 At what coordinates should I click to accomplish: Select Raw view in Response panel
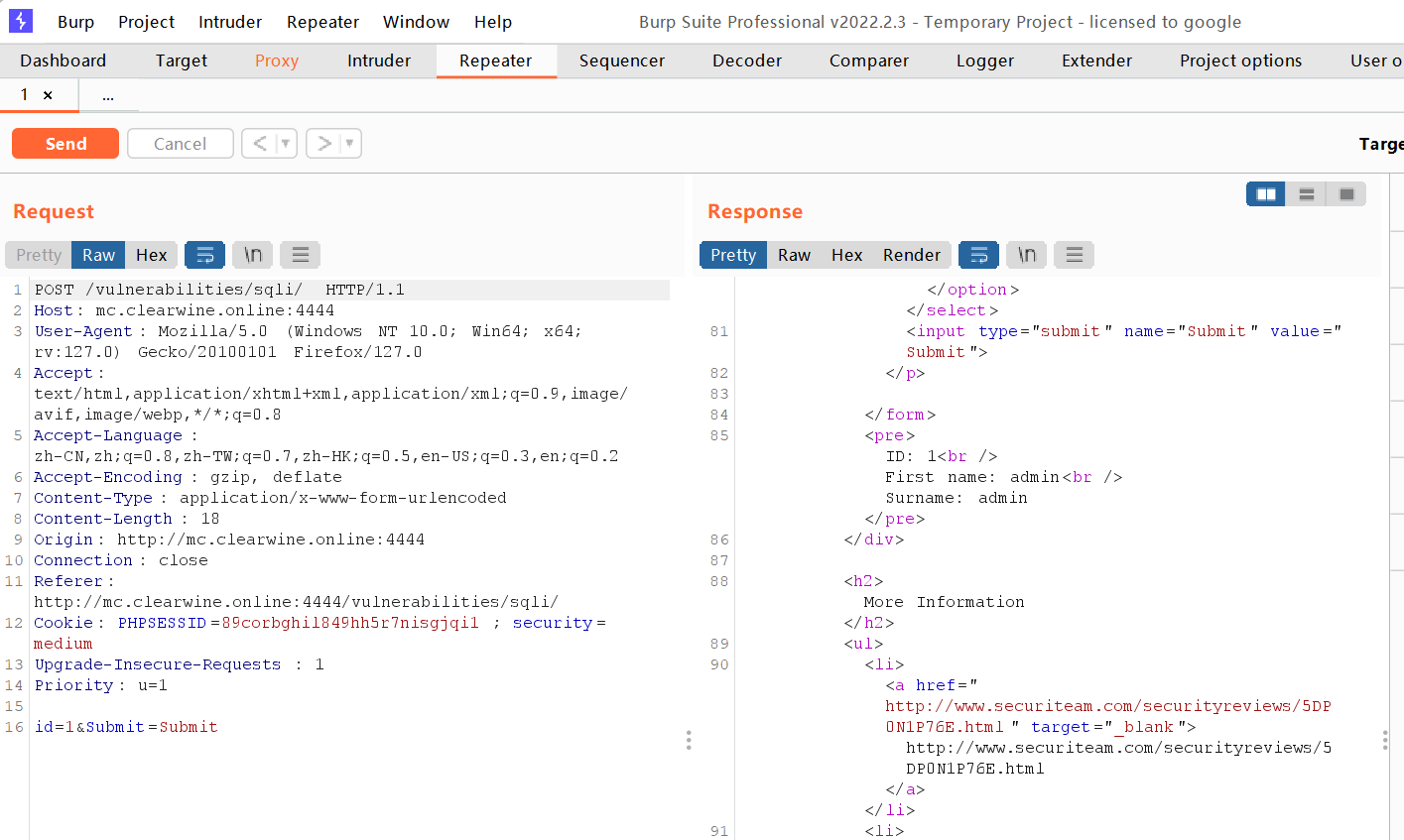[794, 255]
